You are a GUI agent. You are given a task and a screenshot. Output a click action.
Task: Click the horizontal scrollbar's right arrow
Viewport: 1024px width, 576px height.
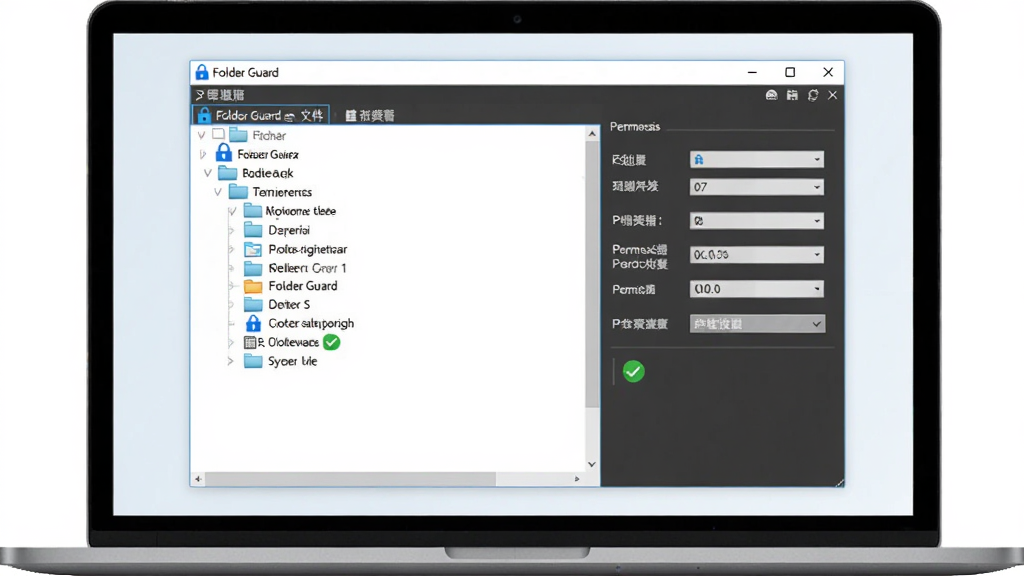[x=577, y=479]
